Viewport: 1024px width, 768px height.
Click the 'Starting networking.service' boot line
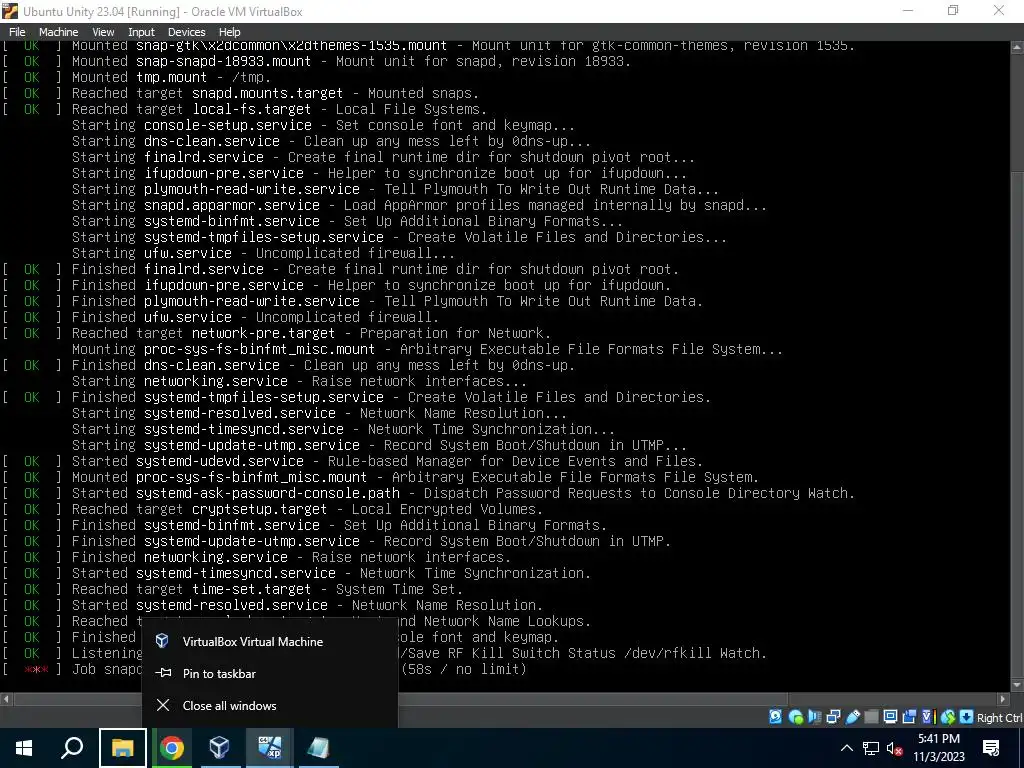pos(299,381)
